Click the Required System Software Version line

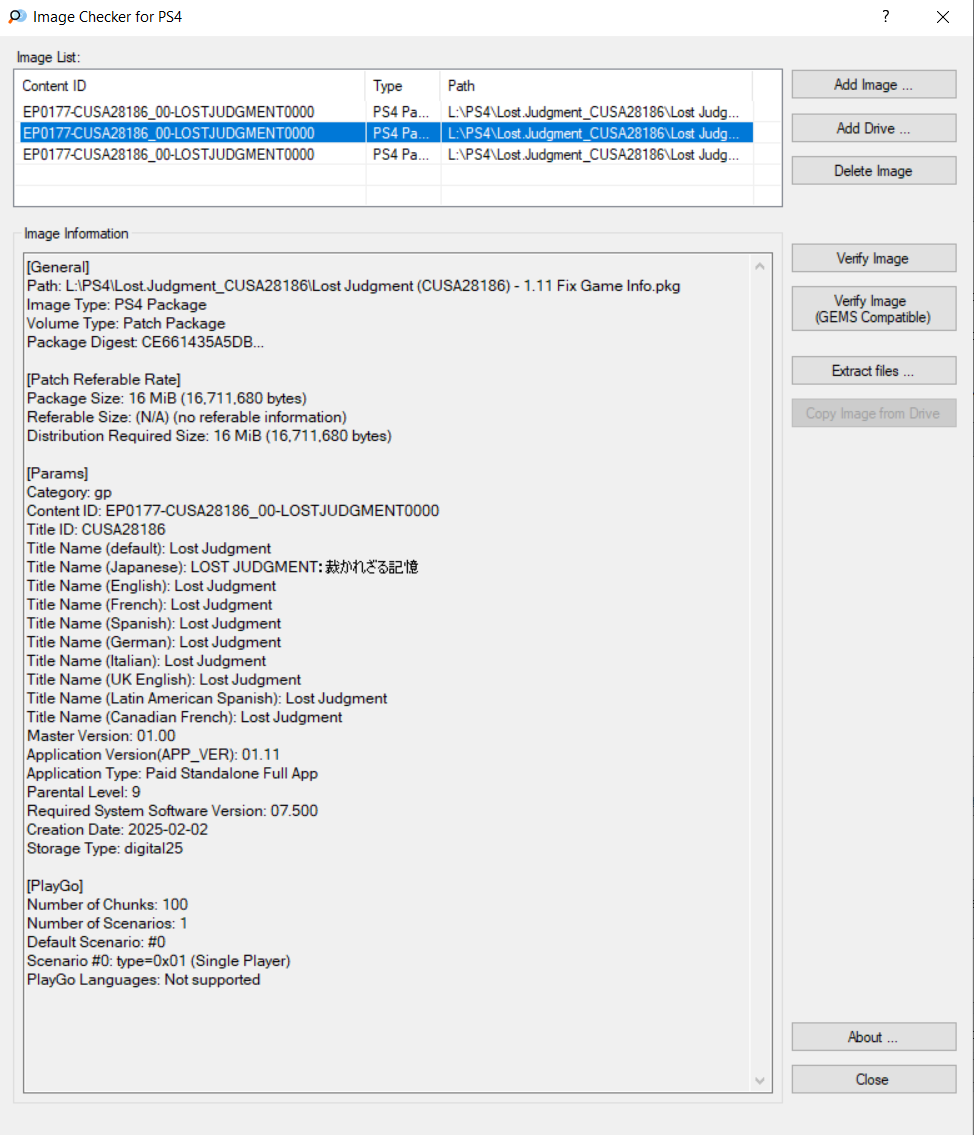(172, 811)
